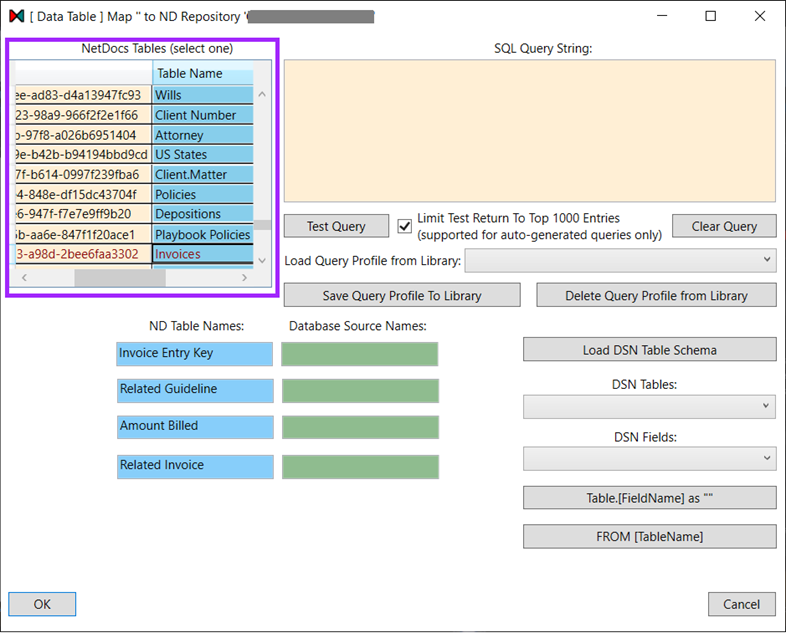
Task: Select the Playbook Policies table
Action: pos(203,234)
